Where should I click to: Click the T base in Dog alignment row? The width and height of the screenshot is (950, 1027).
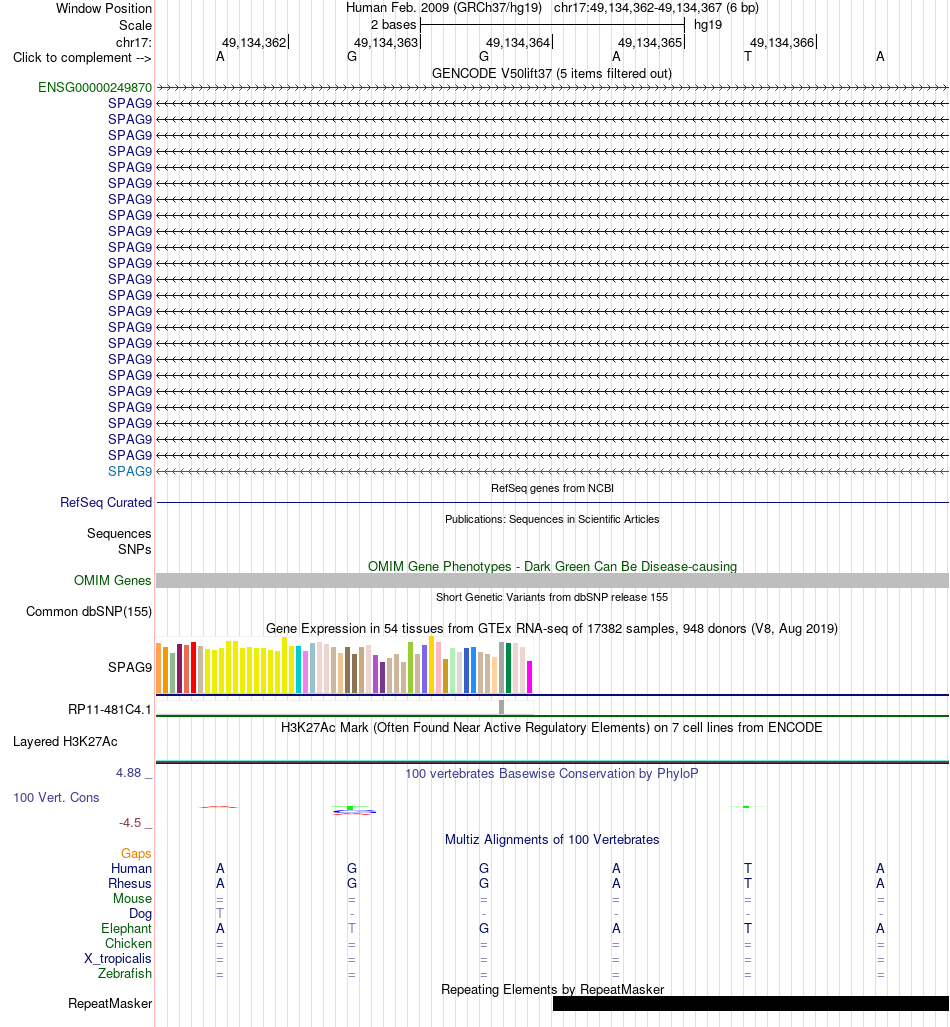[220, 913]
